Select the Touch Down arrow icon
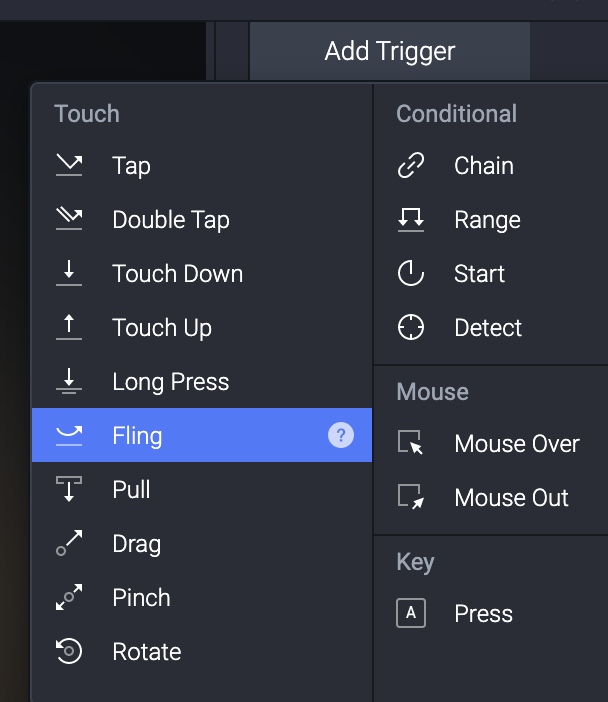The image size is (608, 702). 69,274
